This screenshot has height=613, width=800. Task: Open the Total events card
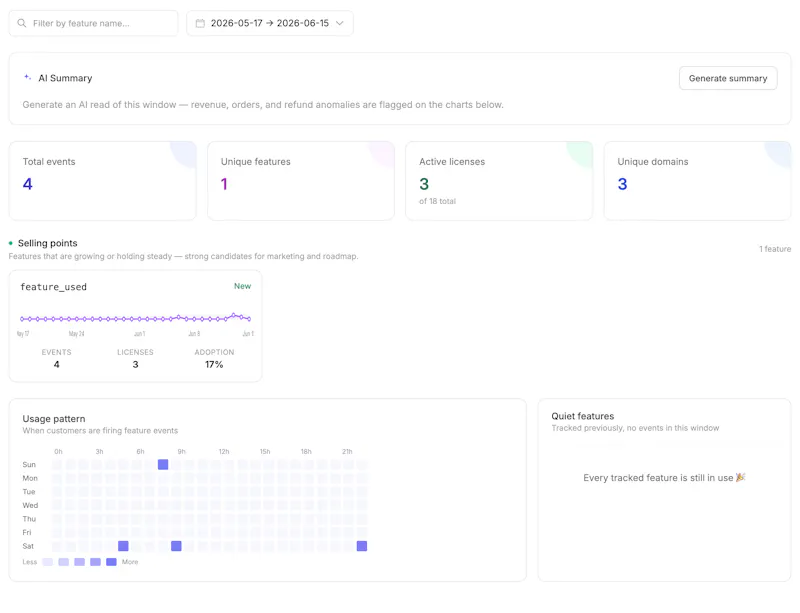coord(103,181)
